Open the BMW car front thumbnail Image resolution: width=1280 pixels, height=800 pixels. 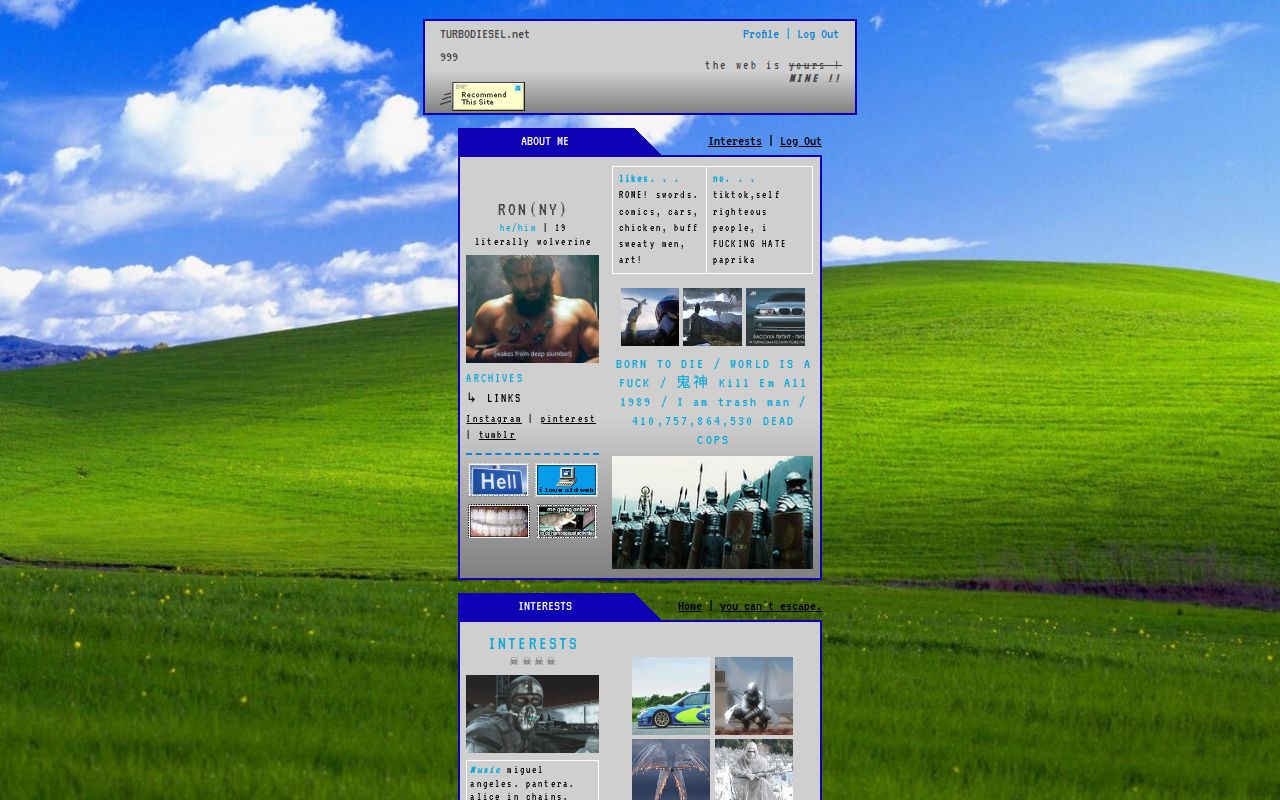[775, 317]
